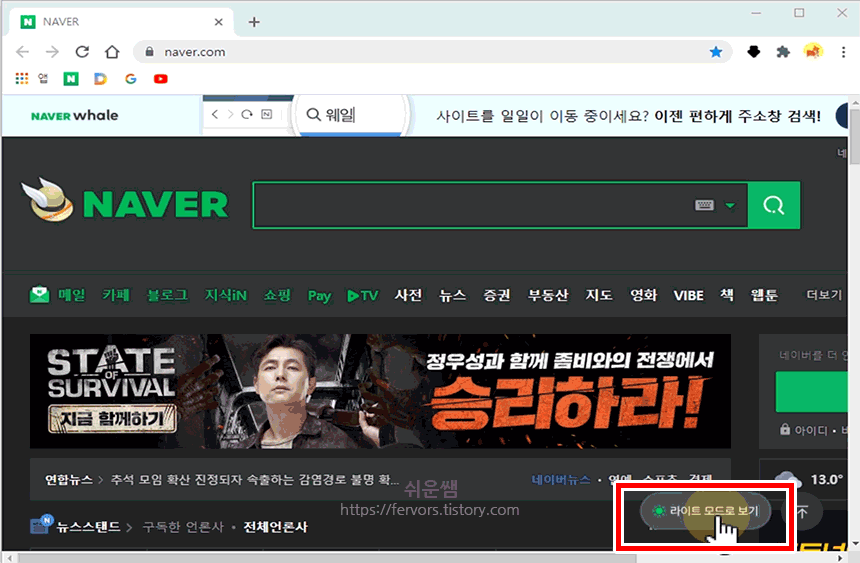Open the Apps grid bookmark
This screenshot has height=563, width=860.
coord(21,79)
